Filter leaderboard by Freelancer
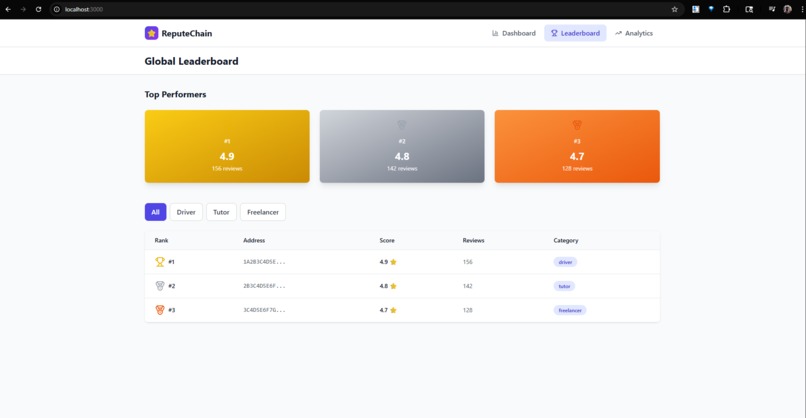The height and width of the screenshot is (418, 806). tap(263, 212)
